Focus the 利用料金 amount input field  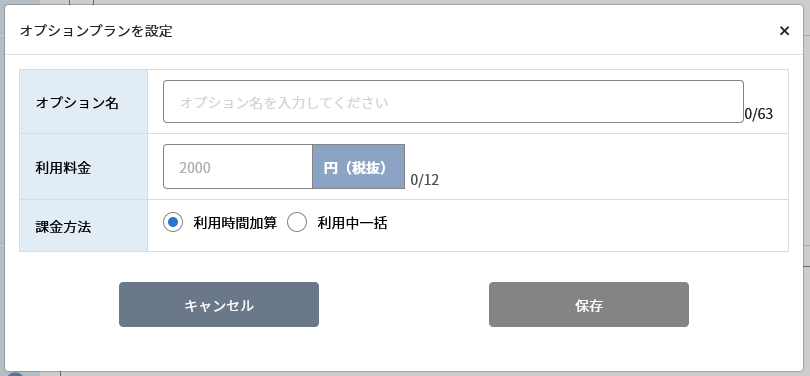pyautogui.click(x=238, y=167)
